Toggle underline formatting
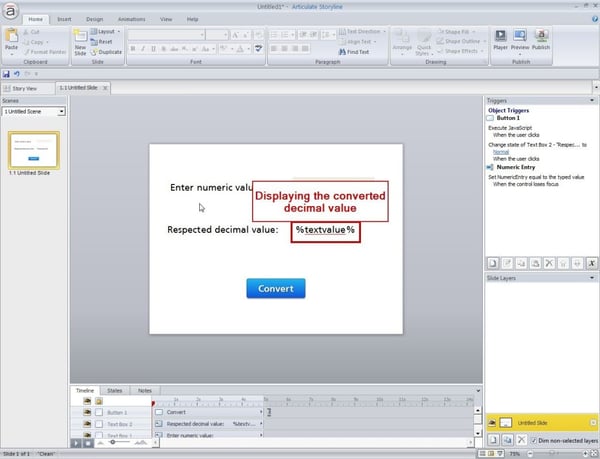This screenshot has width=600, height=459. [153, 49]
